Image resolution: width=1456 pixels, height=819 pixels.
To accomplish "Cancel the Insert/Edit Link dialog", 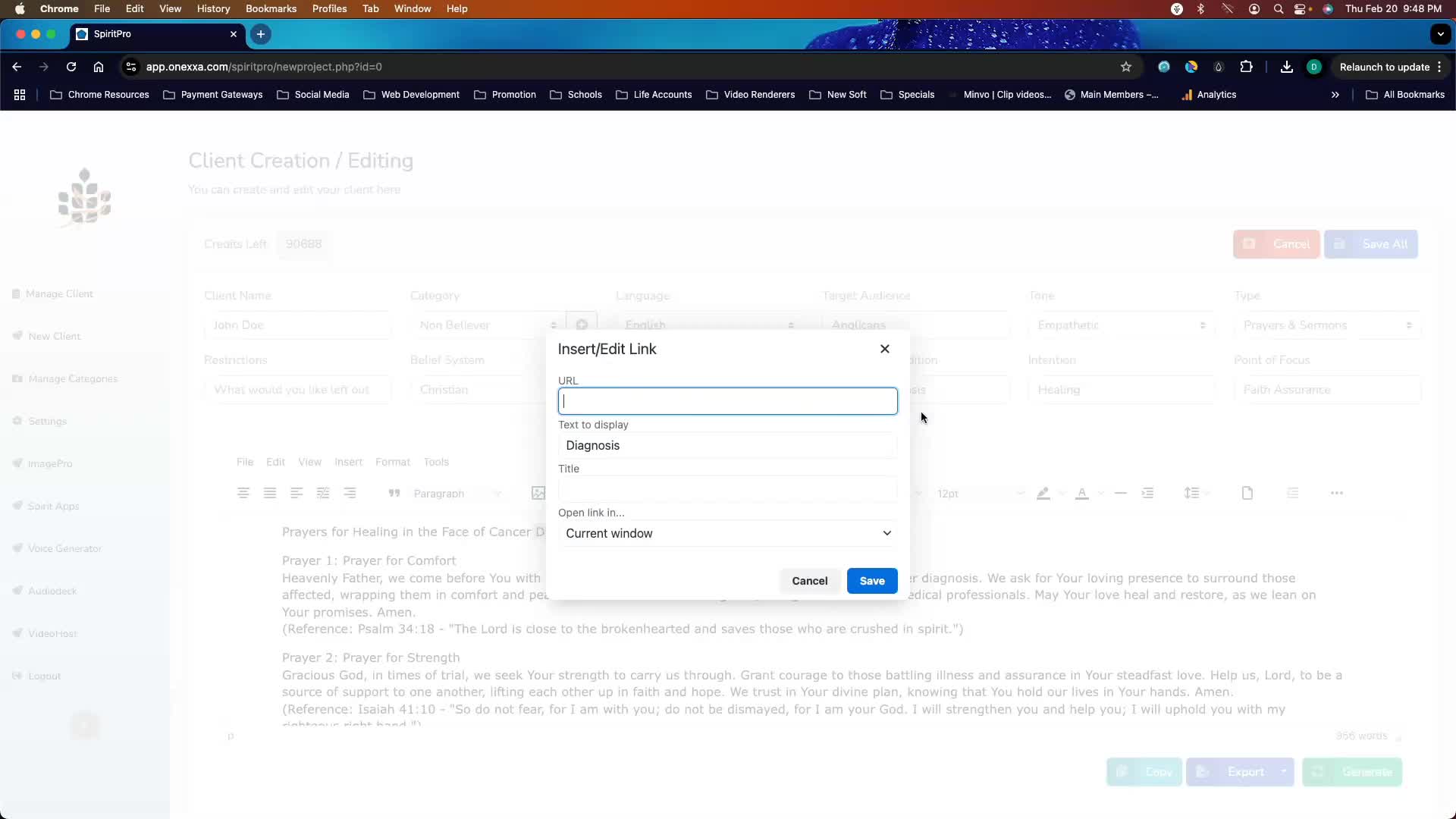I will (x=810, y=581).
